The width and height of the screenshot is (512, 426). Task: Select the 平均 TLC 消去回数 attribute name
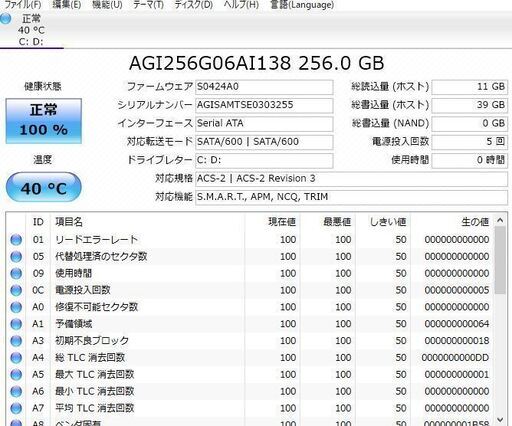(95, 408)
